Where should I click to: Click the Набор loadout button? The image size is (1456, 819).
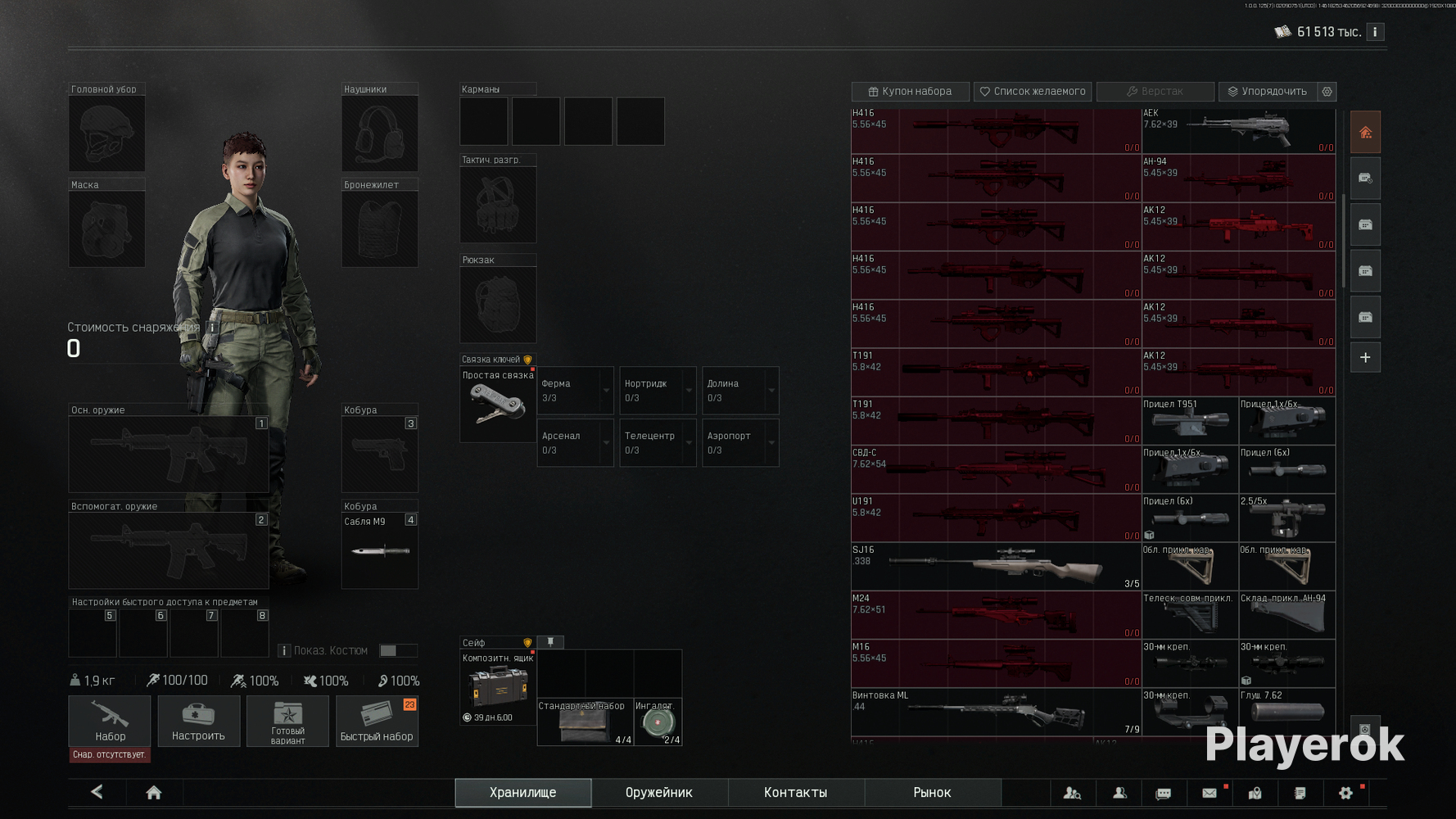coord(110,721)
